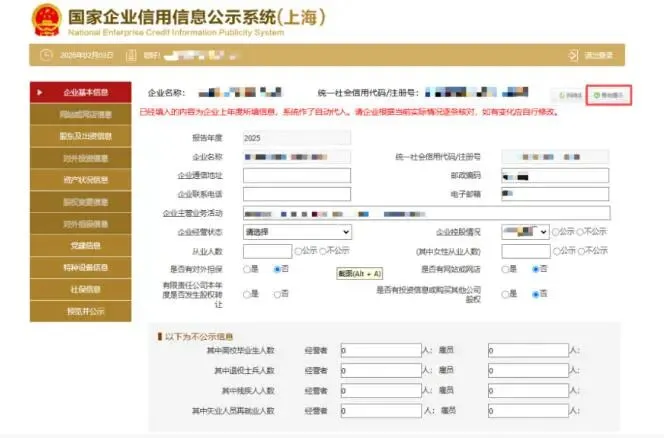Click the 企业经营状态 underlined label
The height and width of the screenshot is (438, 664).
pyautogui.click(x=200, y=232)
